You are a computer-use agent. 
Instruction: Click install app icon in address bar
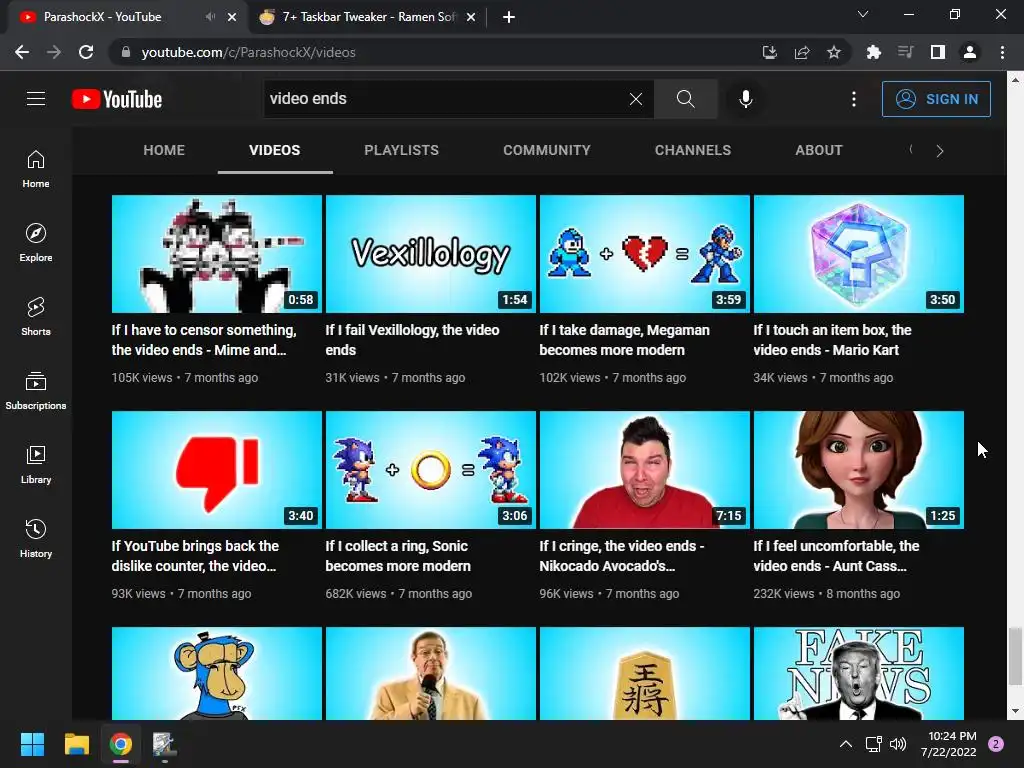(x=770, y=52)
